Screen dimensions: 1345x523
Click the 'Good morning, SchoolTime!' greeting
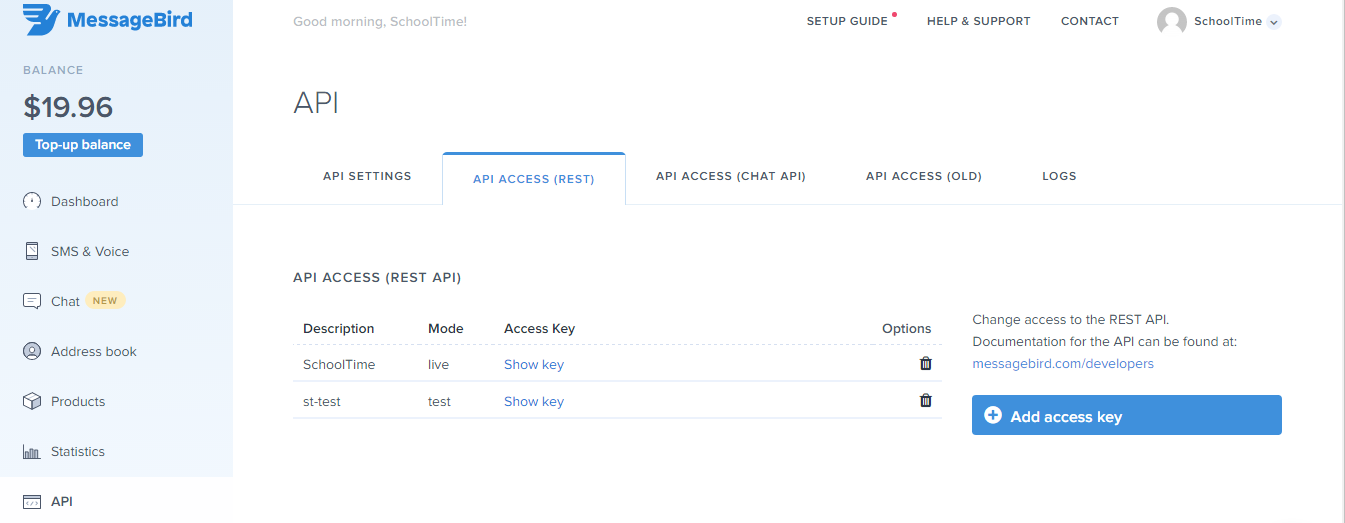380,22
